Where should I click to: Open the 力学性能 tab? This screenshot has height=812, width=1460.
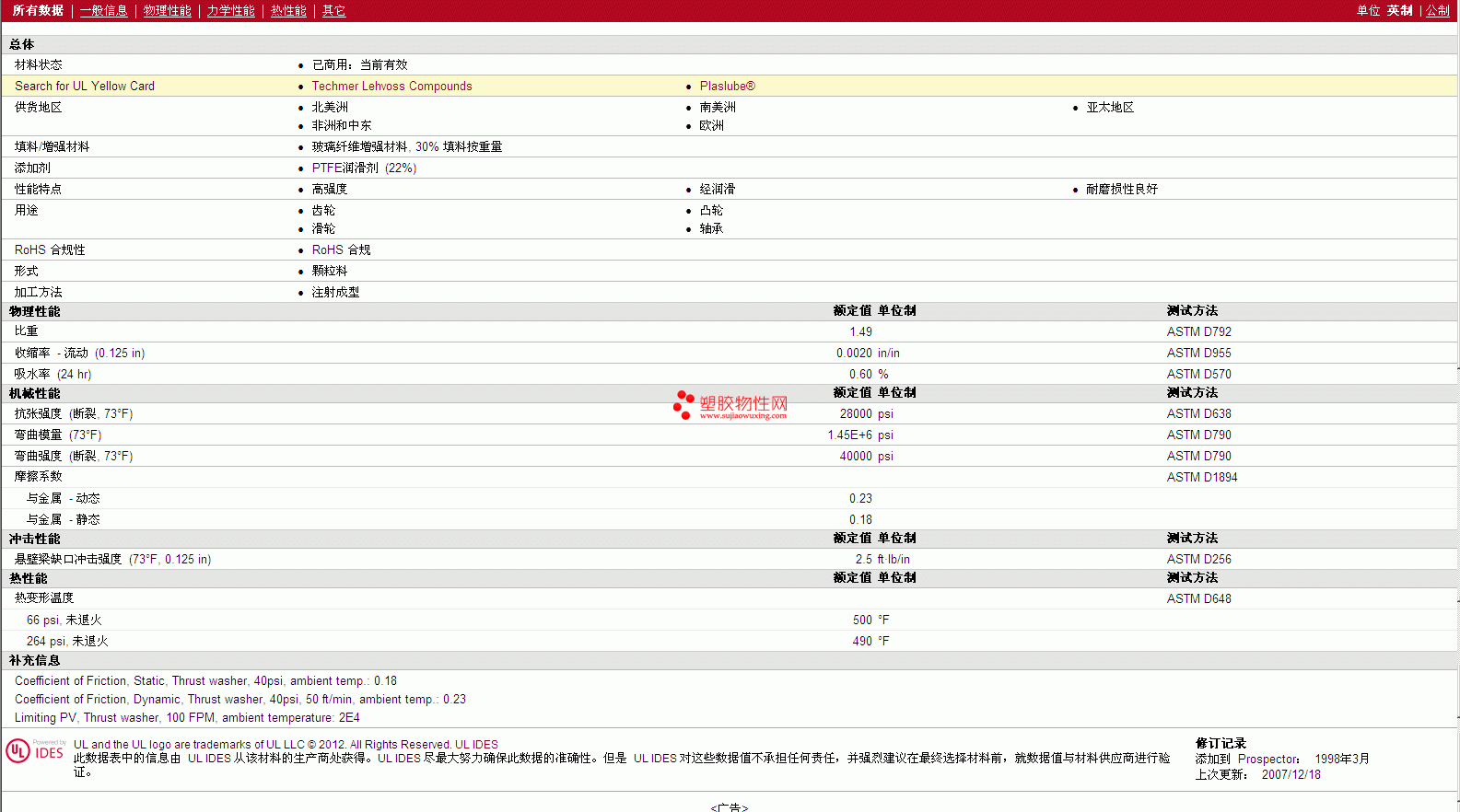coord(231,11)
